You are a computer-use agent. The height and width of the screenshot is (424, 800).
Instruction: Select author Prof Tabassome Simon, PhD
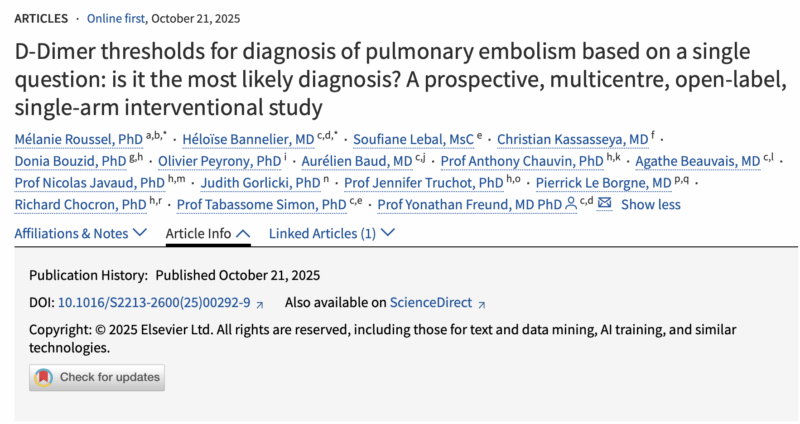coord(264,205)
